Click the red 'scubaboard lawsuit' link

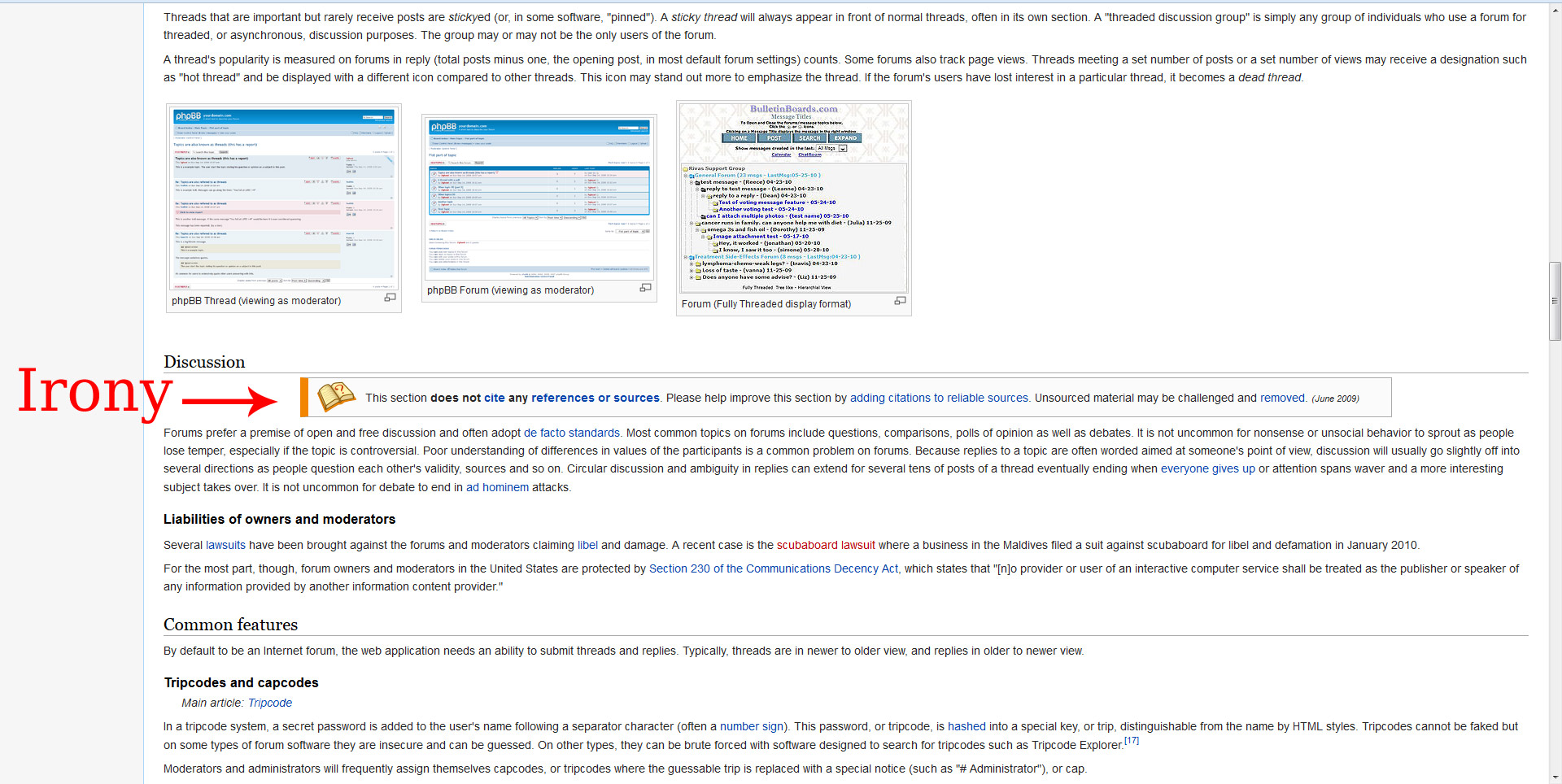pos(825,545)
